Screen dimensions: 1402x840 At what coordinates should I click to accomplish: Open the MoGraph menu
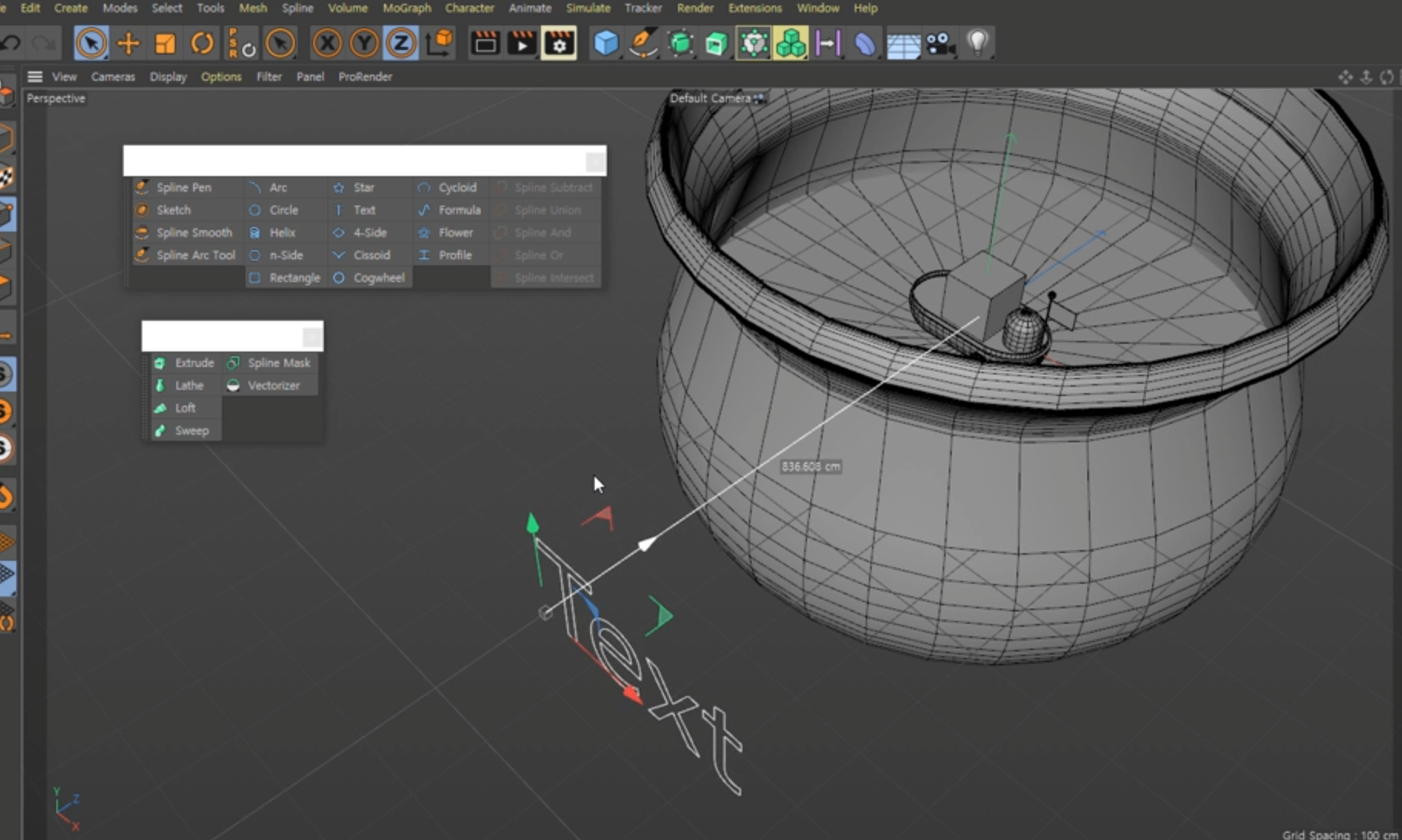coord(406,8)
